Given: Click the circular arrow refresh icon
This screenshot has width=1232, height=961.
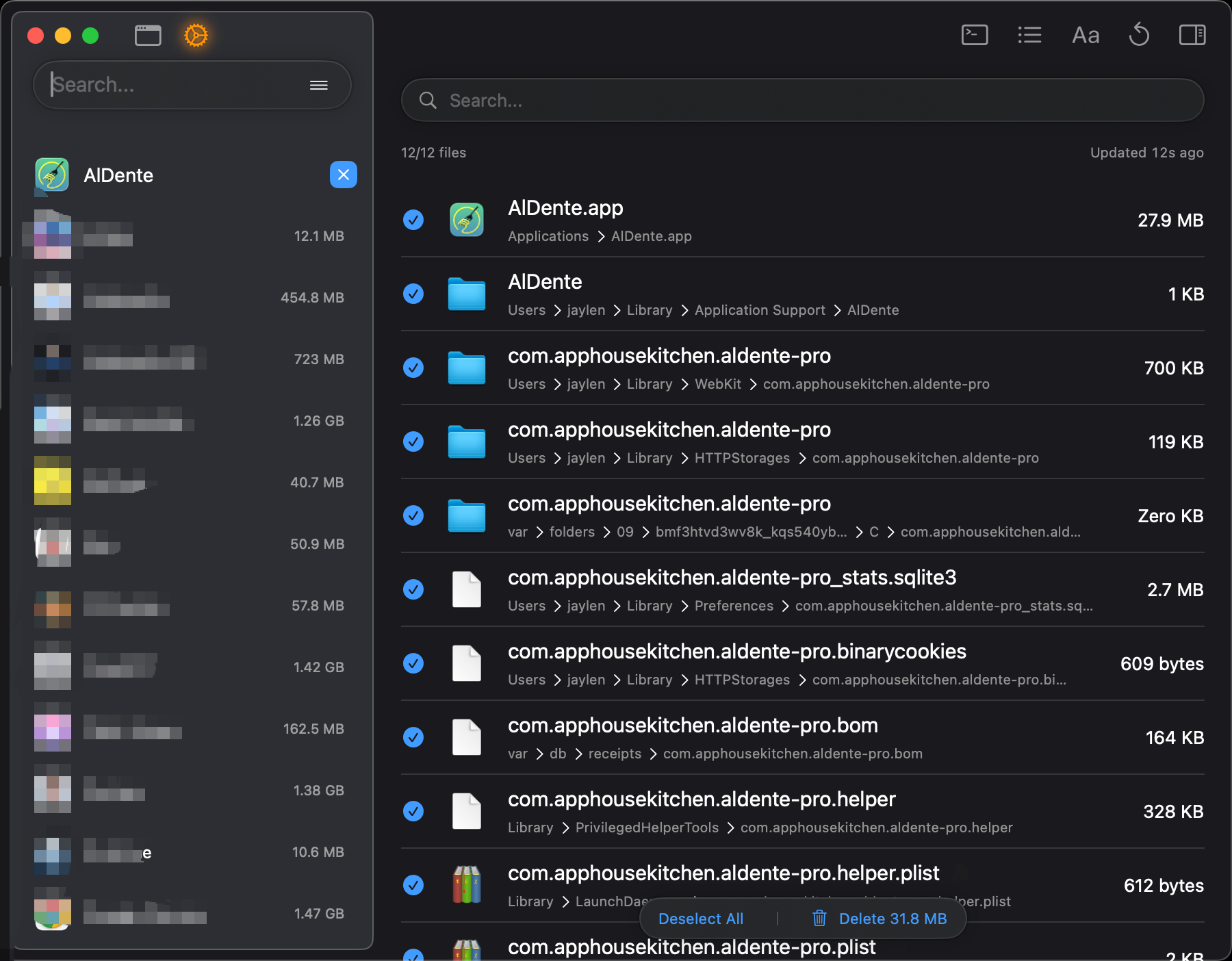Looking at the screenshot, I should [1139, 34].
